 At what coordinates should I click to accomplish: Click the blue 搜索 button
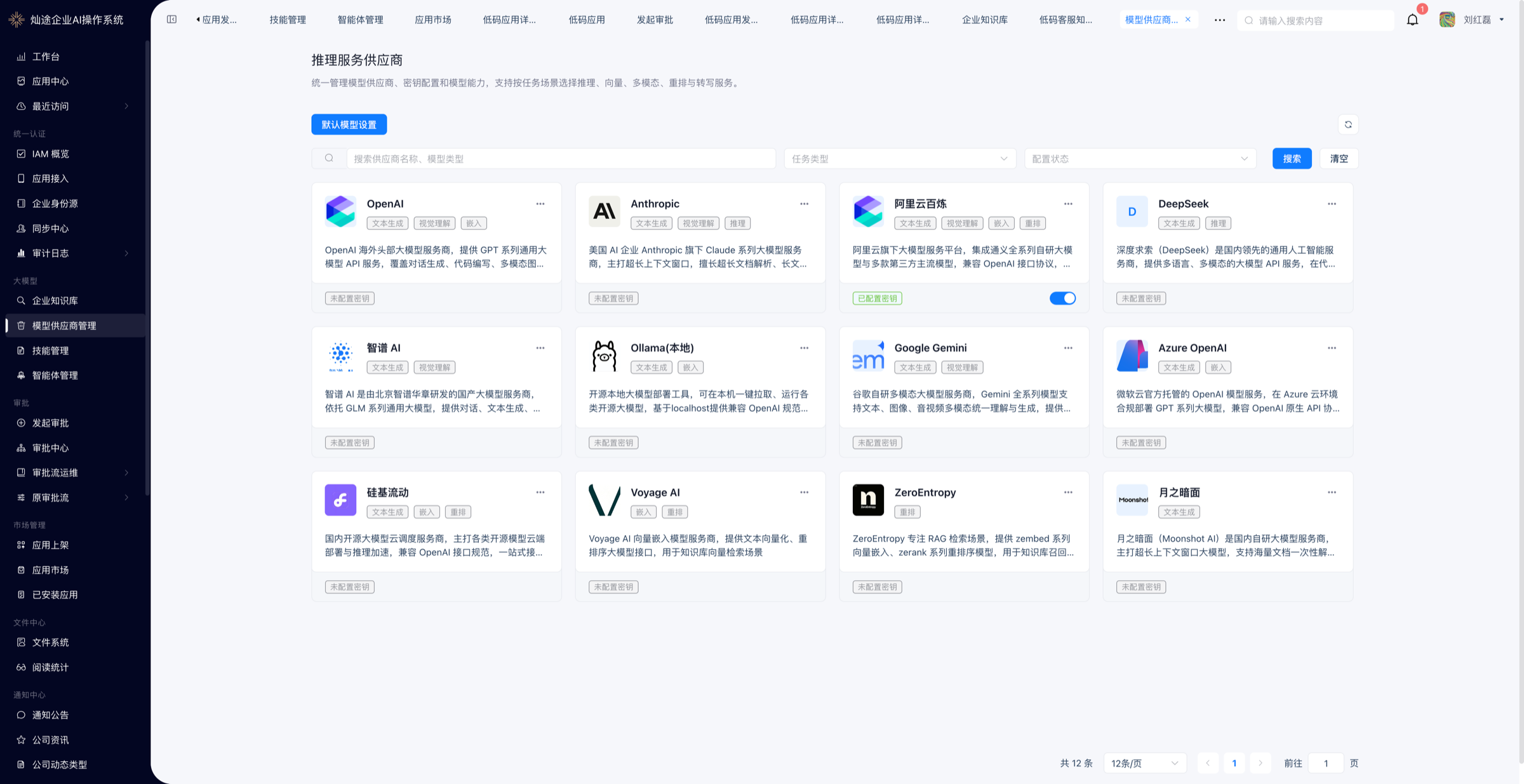click(x=1292, y=159)
